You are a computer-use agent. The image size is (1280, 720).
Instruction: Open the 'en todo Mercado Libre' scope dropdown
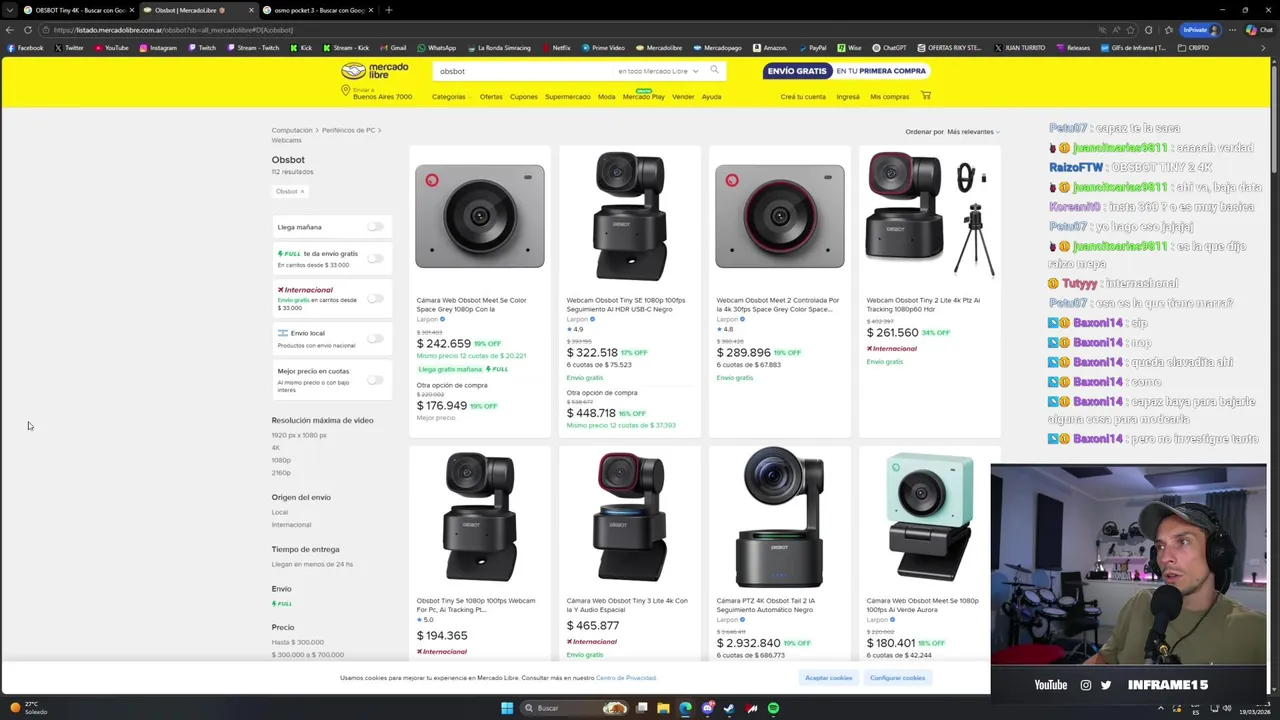pyautogui.click(x=657, y=71)
